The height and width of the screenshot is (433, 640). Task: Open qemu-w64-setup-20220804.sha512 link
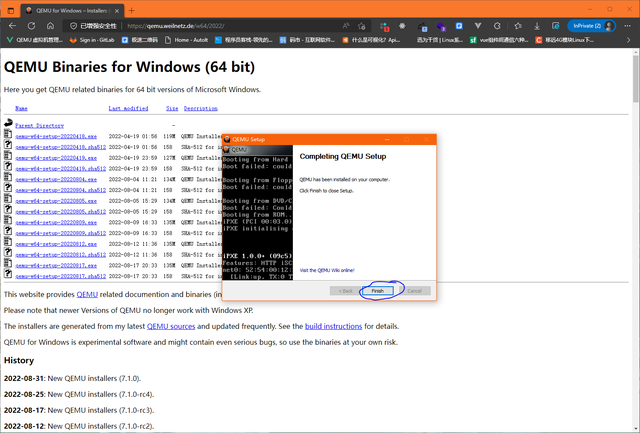coord(60,190)
